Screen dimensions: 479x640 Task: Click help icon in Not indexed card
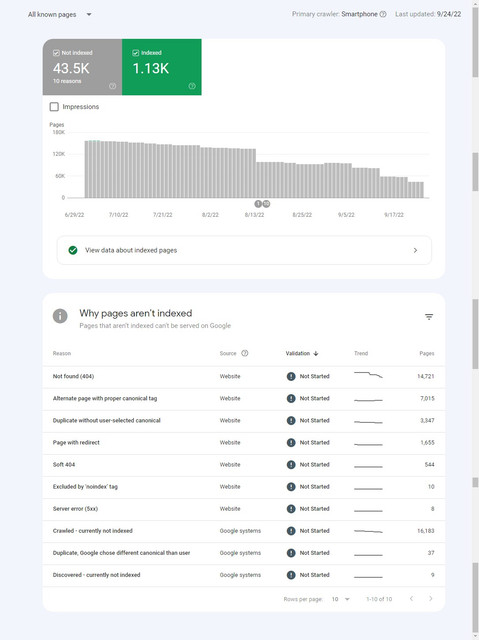tap(113, 86)
